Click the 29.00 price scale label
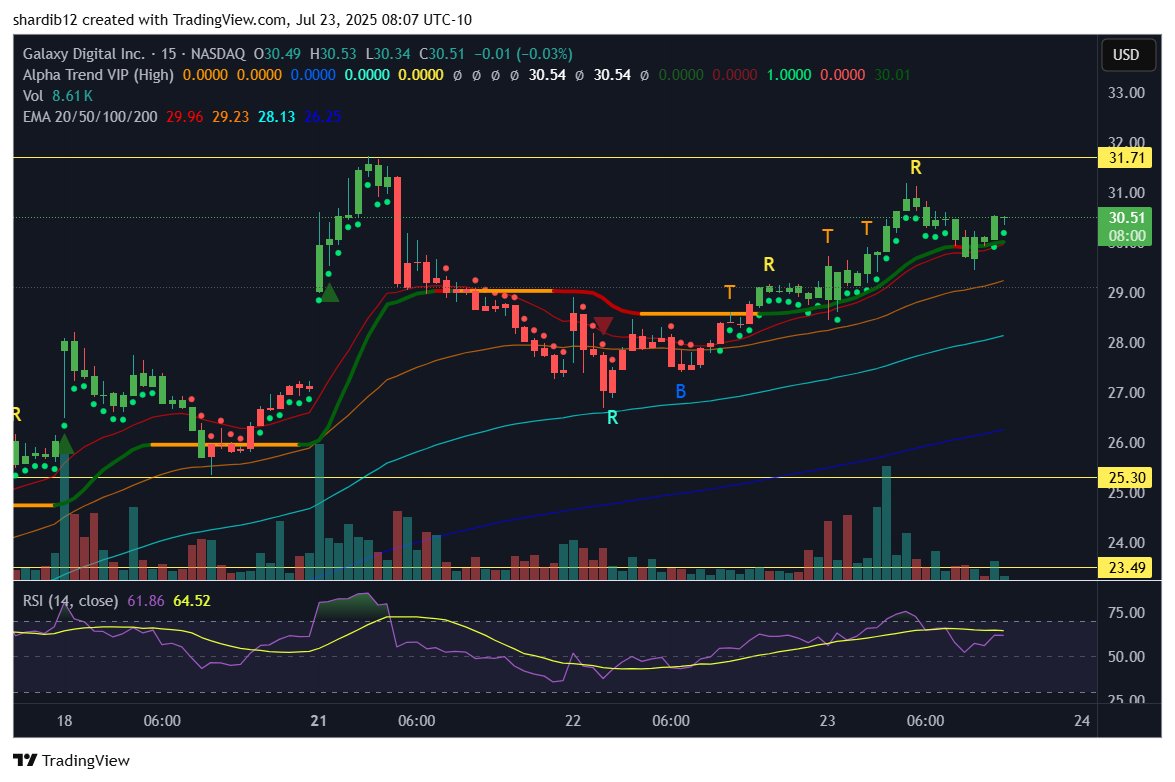Viewport: 1175px width, 782px height. click(1126, 293)
